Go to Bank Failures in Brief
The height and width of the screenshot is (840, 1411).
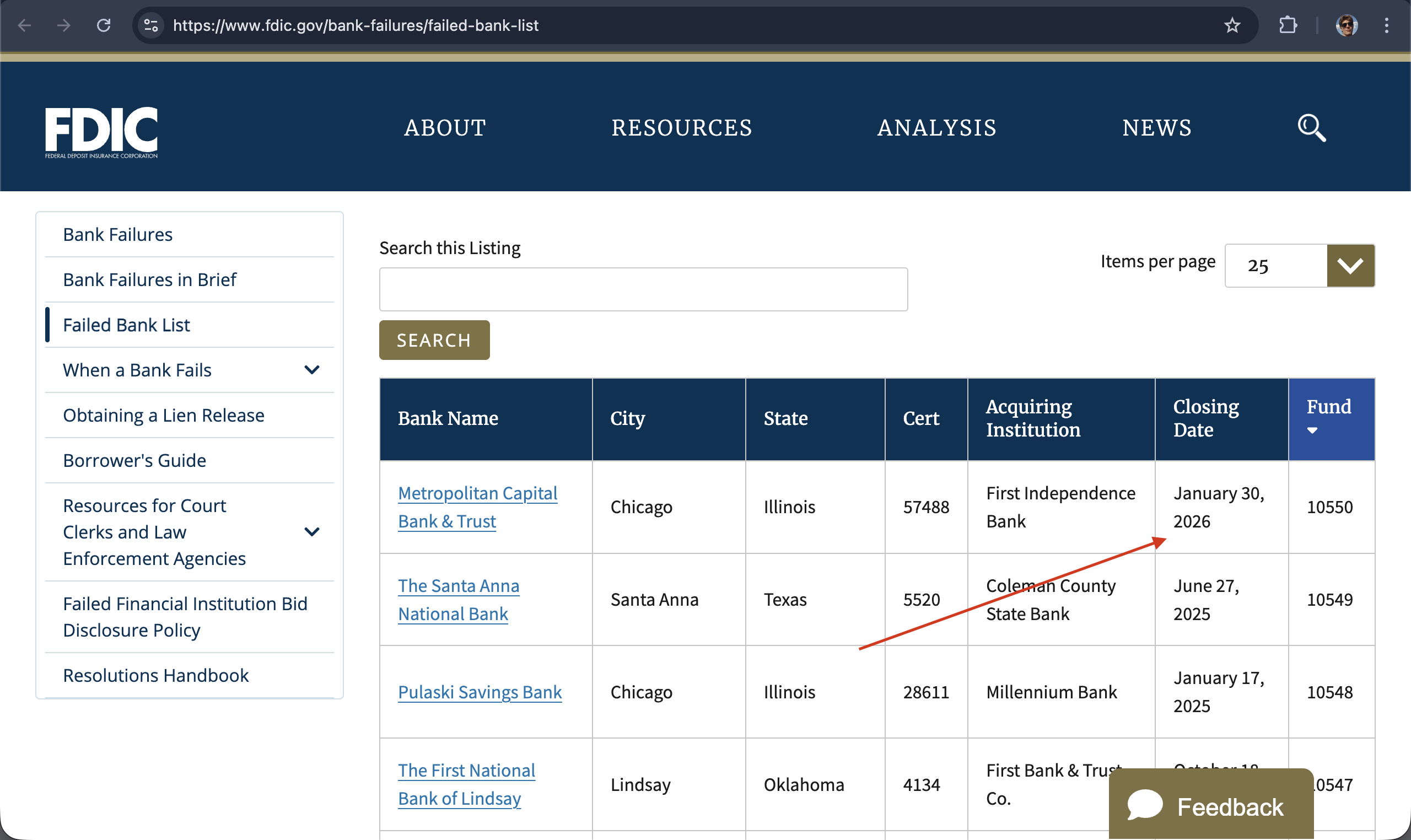tap(149, 279)
